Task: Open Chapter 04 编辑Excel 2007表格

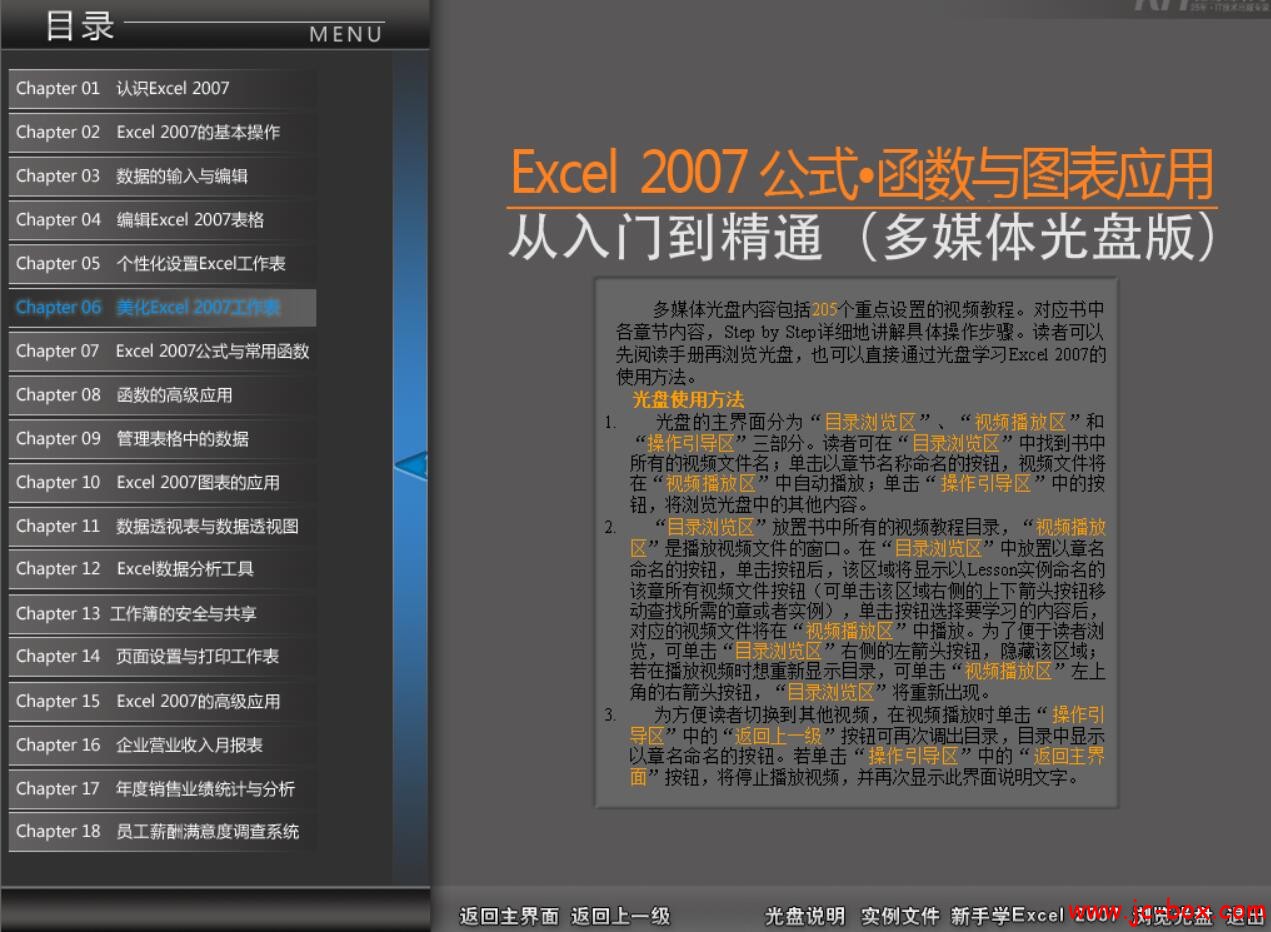Action: 162,220
